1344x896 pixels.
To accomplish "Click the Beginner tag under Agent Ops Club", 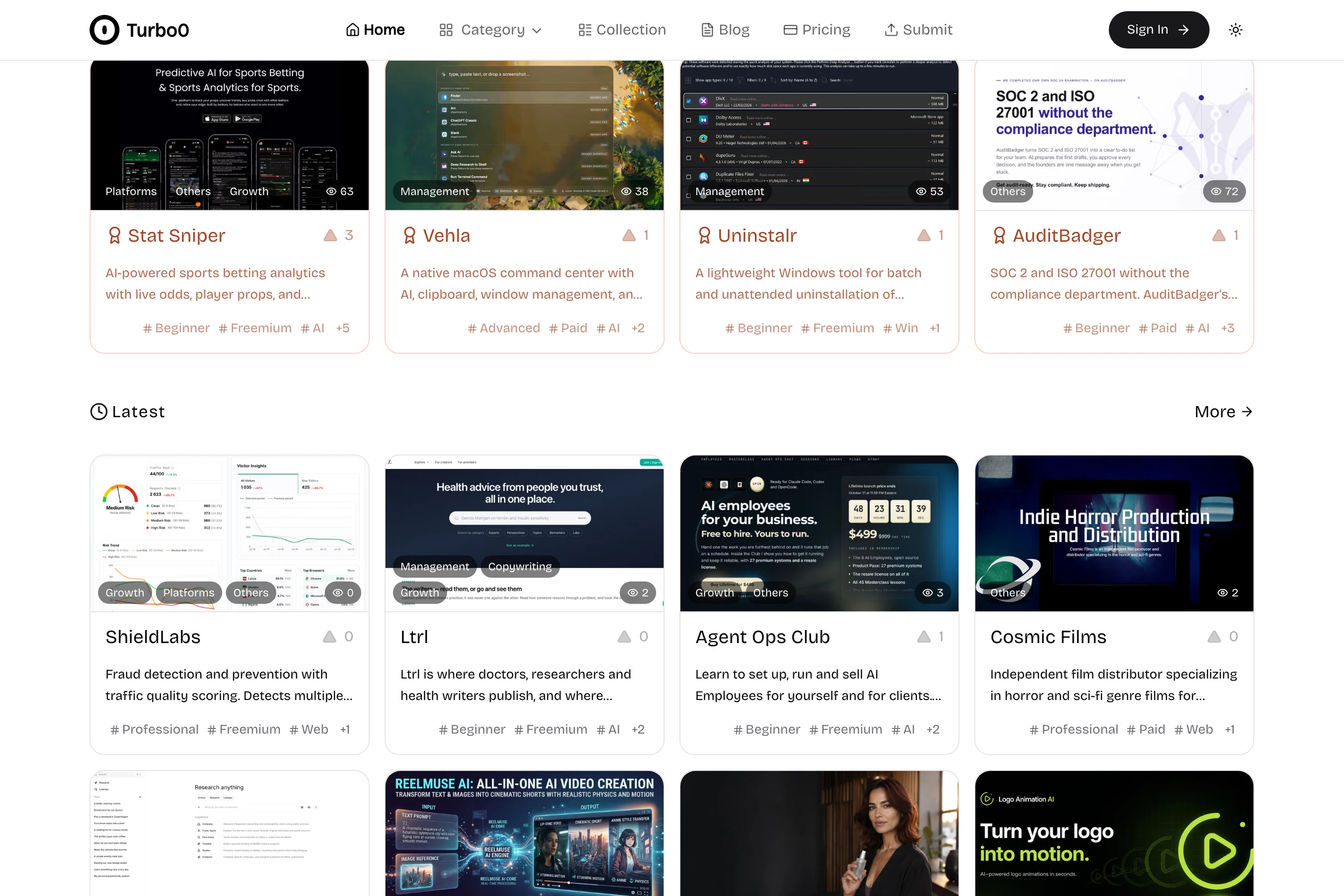I will (767, 729).
